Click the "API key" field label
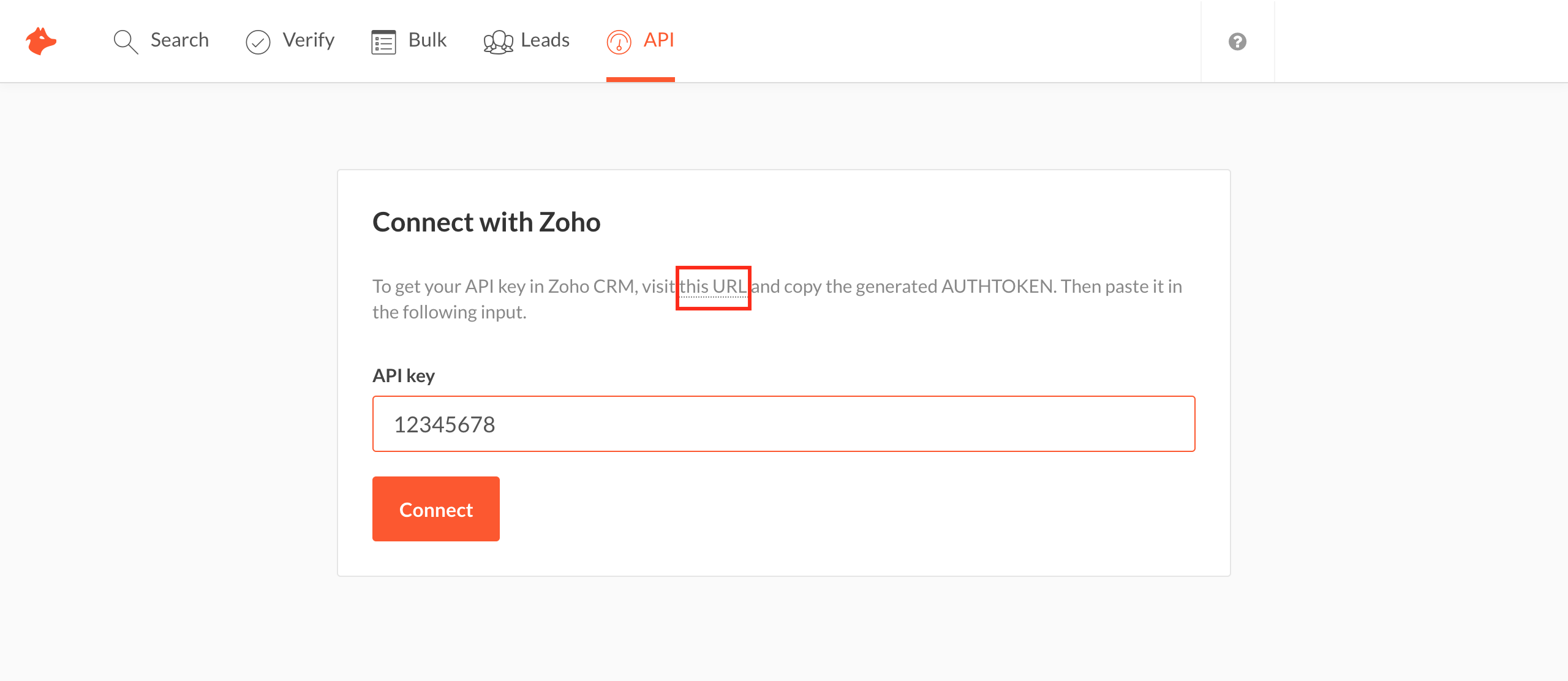The image size is (1568, 681). [x=404, y=375]
